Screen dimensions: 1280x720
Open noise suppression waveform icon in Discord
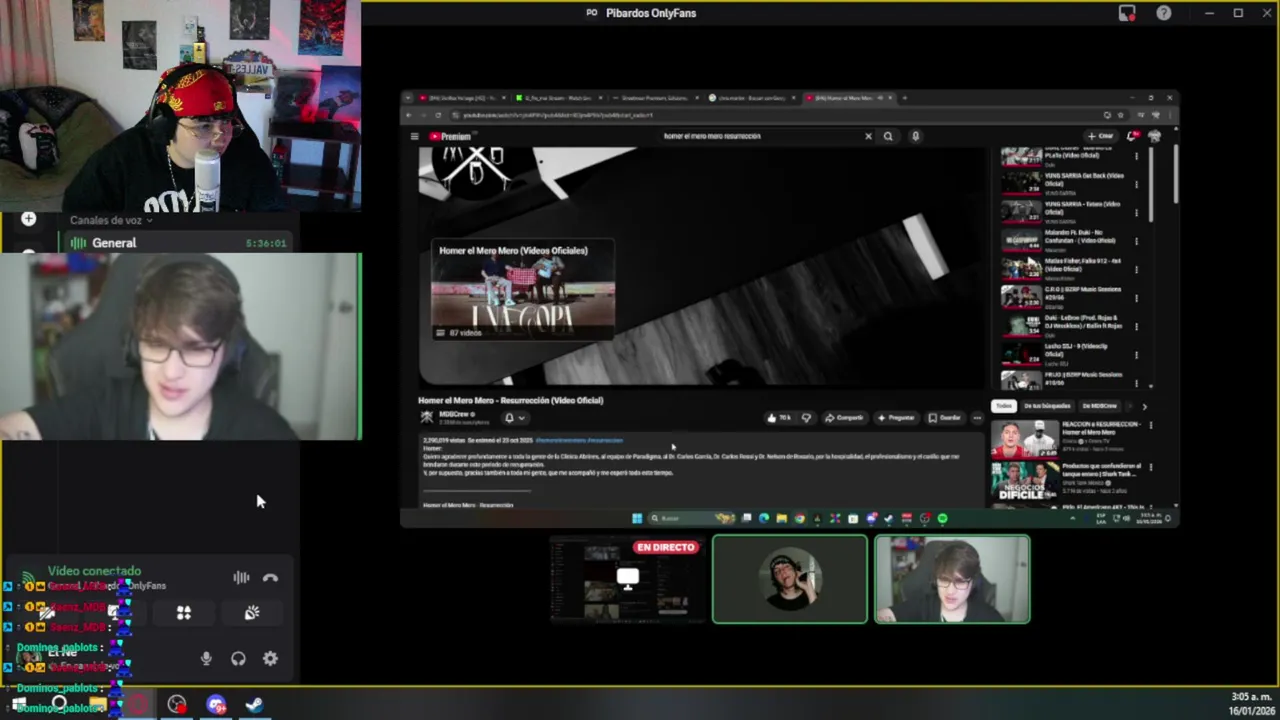coord(241,578)
